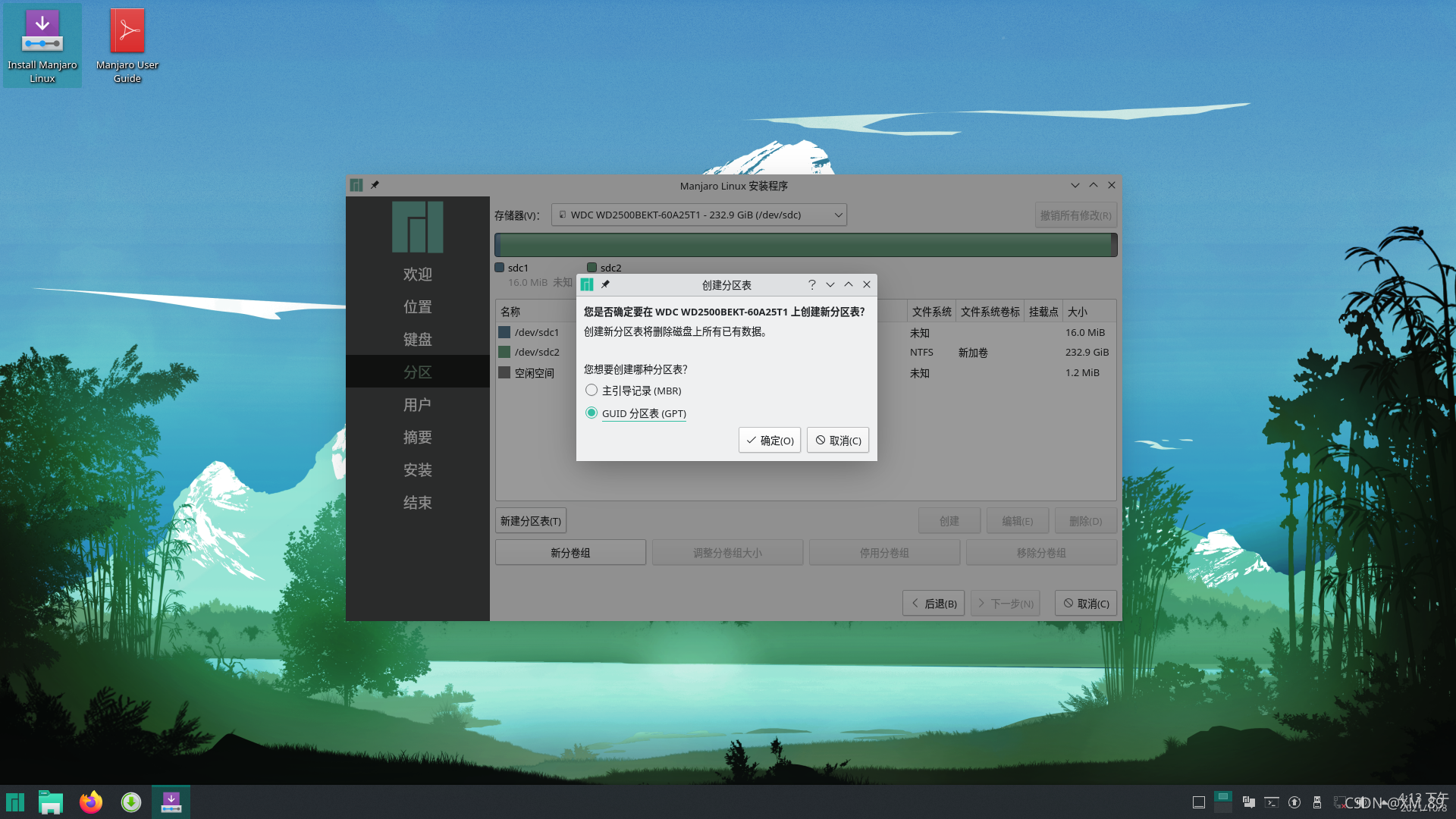
Task: Click the show desktop tray icon
Action: click(1199, 802)
